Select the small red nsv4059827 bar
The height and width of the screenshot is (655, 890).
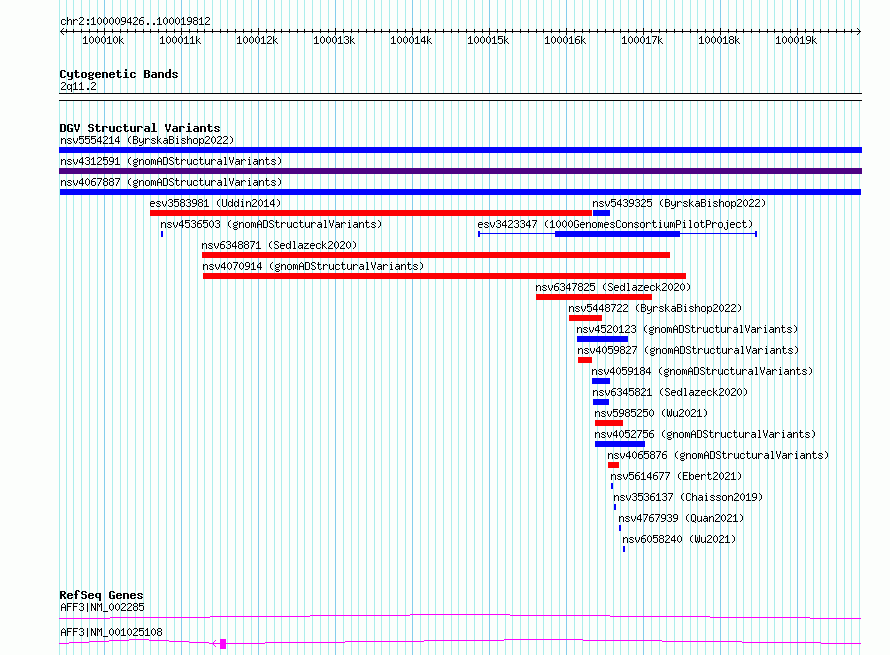point(585,360)
